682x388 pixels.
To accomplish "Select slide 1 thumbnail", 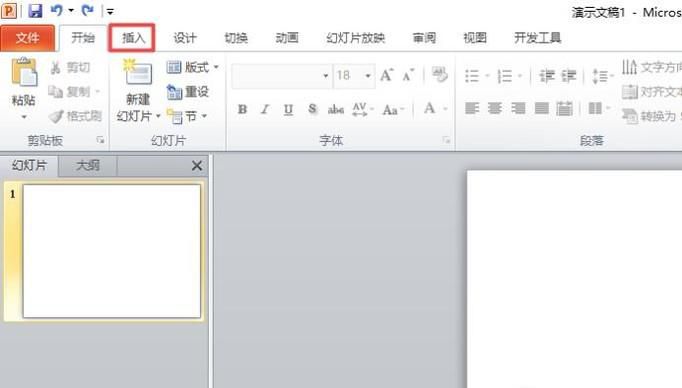I will [112, 251].
